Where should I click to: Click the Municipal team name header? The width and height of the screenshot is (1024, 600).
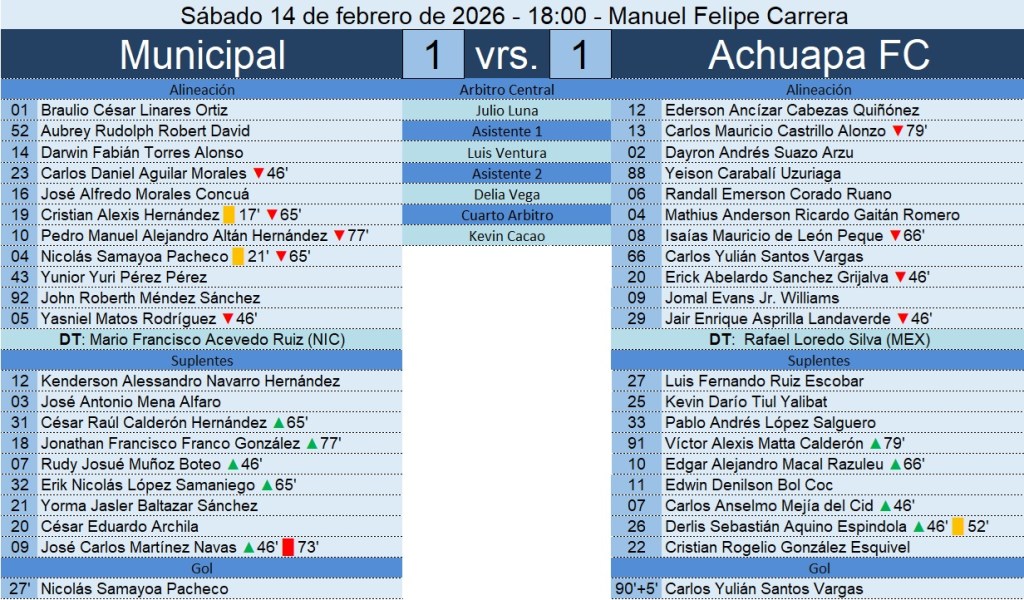(x=202, y=54)
